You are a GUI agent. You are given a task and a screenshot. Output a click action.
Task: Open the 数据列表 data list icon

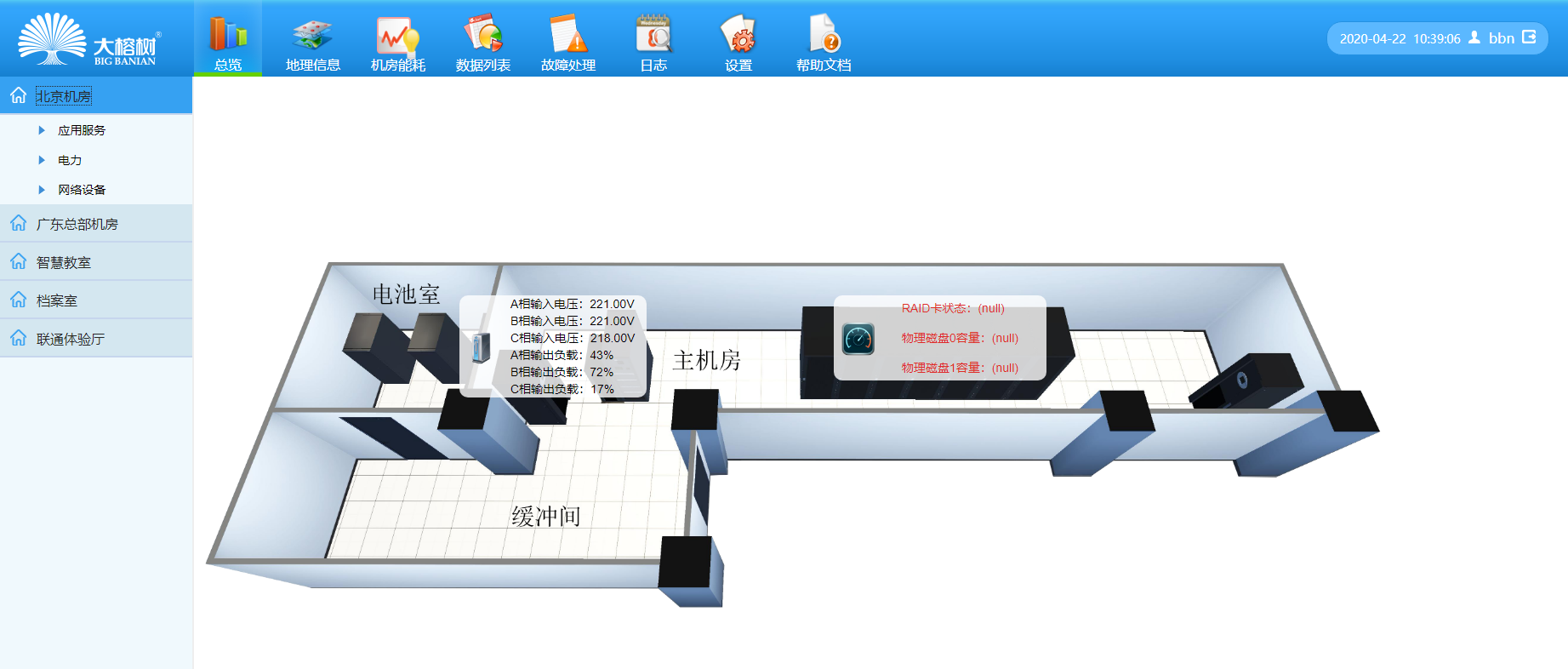pyautogui.click(x=482, y=34)
